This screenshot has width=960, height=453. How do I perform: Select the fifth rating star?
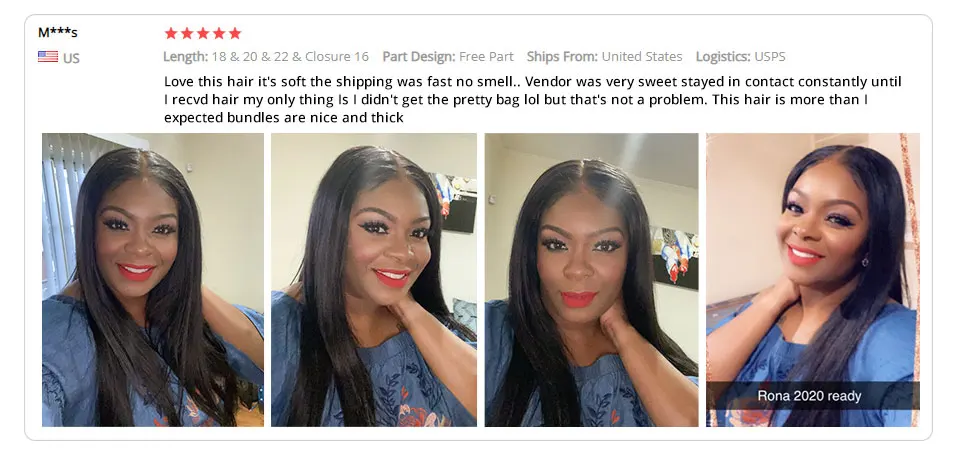[234, 33]
